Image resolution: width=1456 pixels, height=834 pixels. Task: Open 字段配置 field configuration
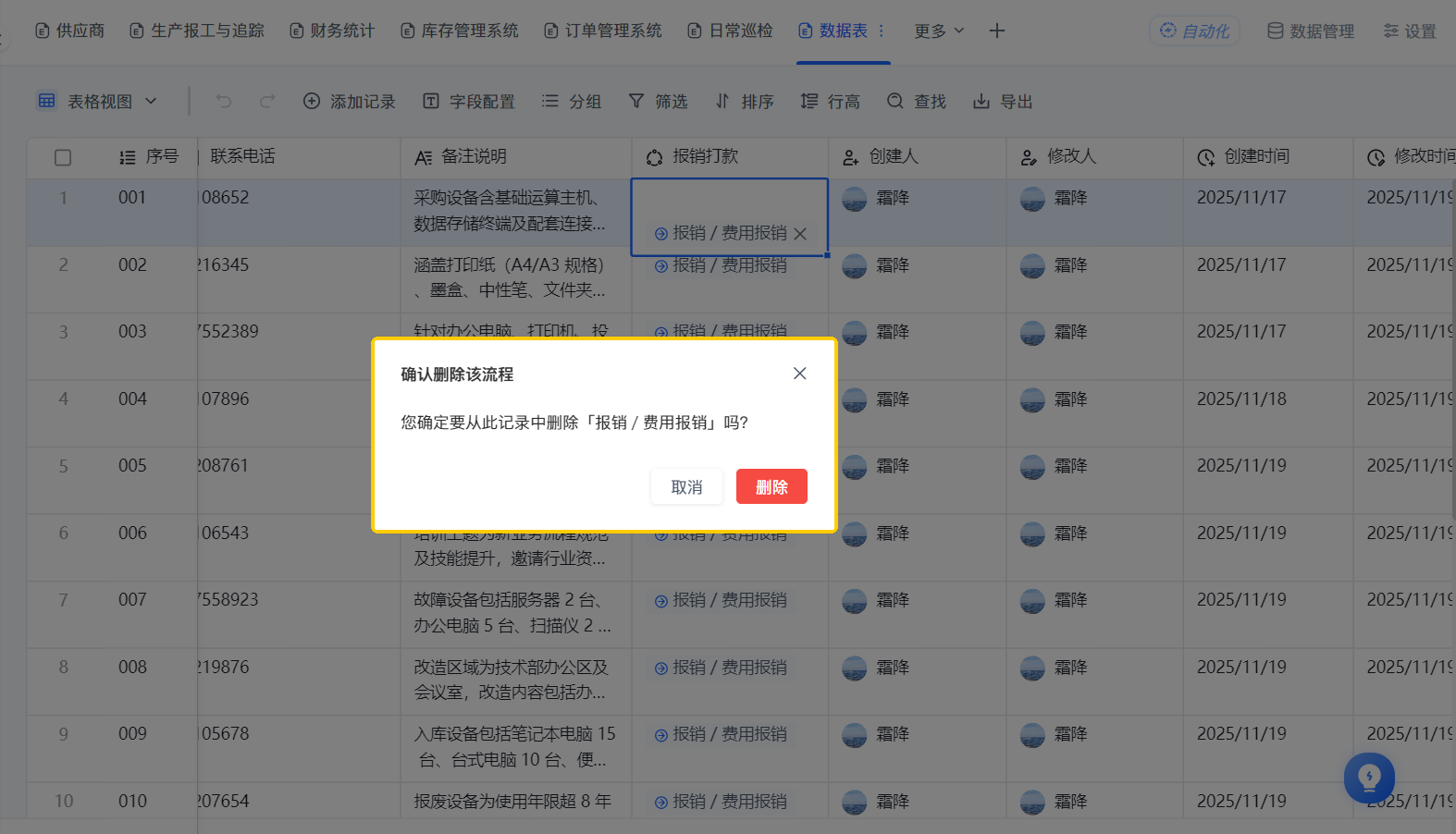[x=469, y=101]
